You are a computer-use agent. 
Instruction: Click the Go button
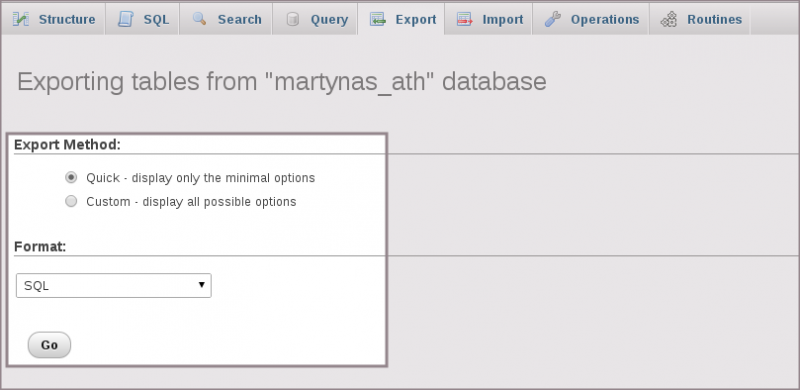click(x=49, y=345)
